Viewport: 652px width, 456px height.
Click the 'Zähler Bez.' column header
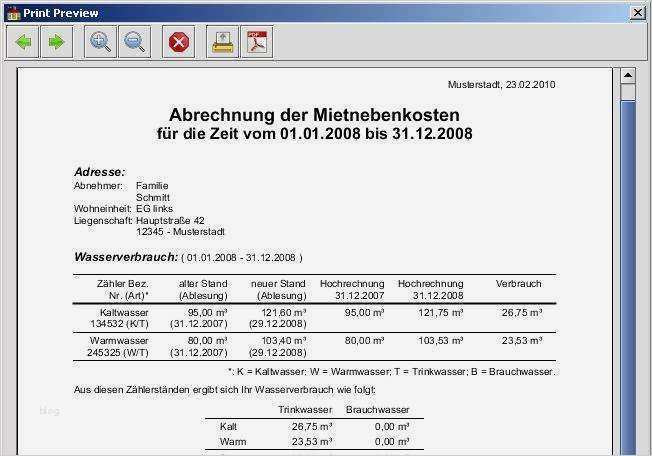coord(122,284)
